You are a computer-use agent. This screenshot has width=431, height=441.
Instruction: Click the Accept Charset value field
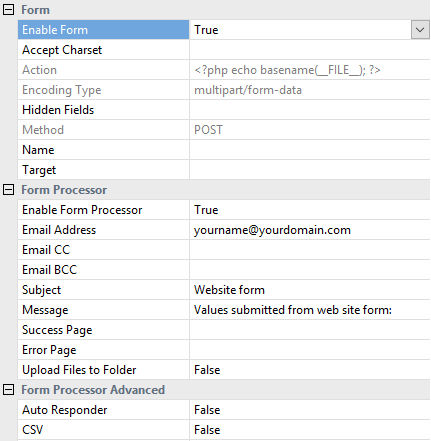pyautogui.click(x=310, y=50)
